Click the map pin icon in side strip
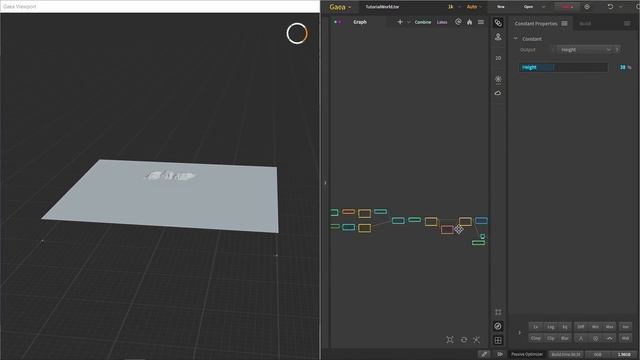The image size is (640, 360). [x=498, y=37]
